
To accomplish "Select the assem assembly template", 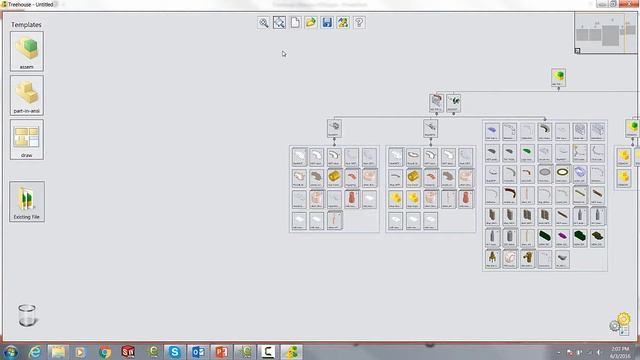I will coord(27,51).
